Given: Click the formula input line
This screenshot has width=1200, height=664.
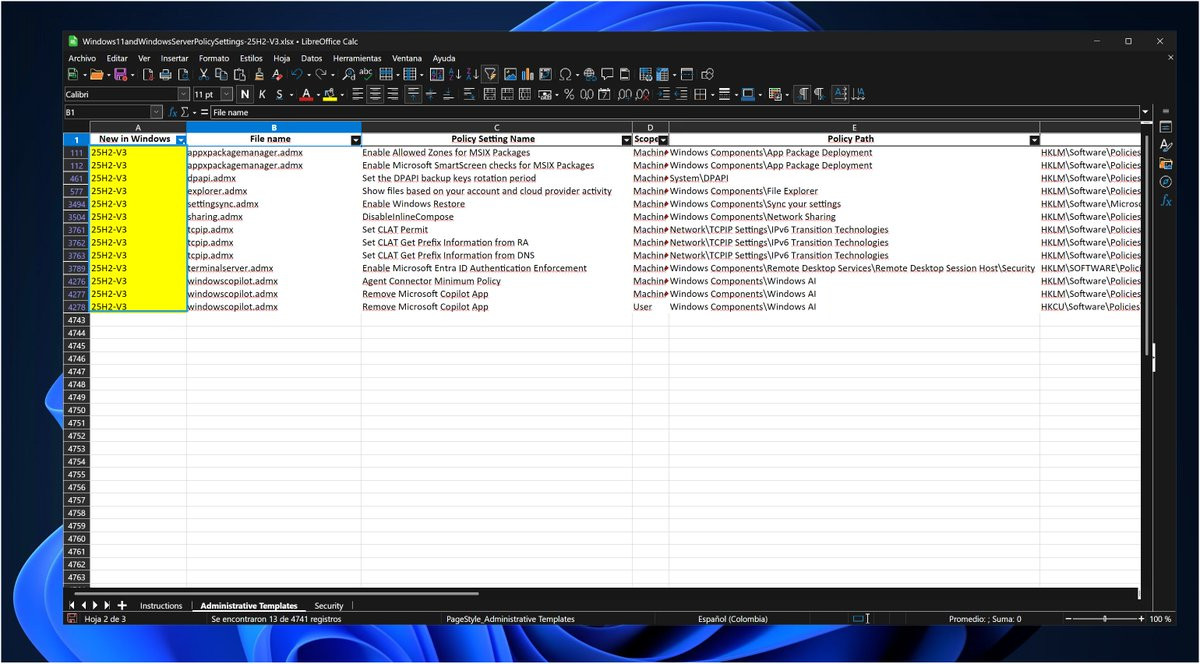Looking at the screenshot, I should click(x=674, y=113).
